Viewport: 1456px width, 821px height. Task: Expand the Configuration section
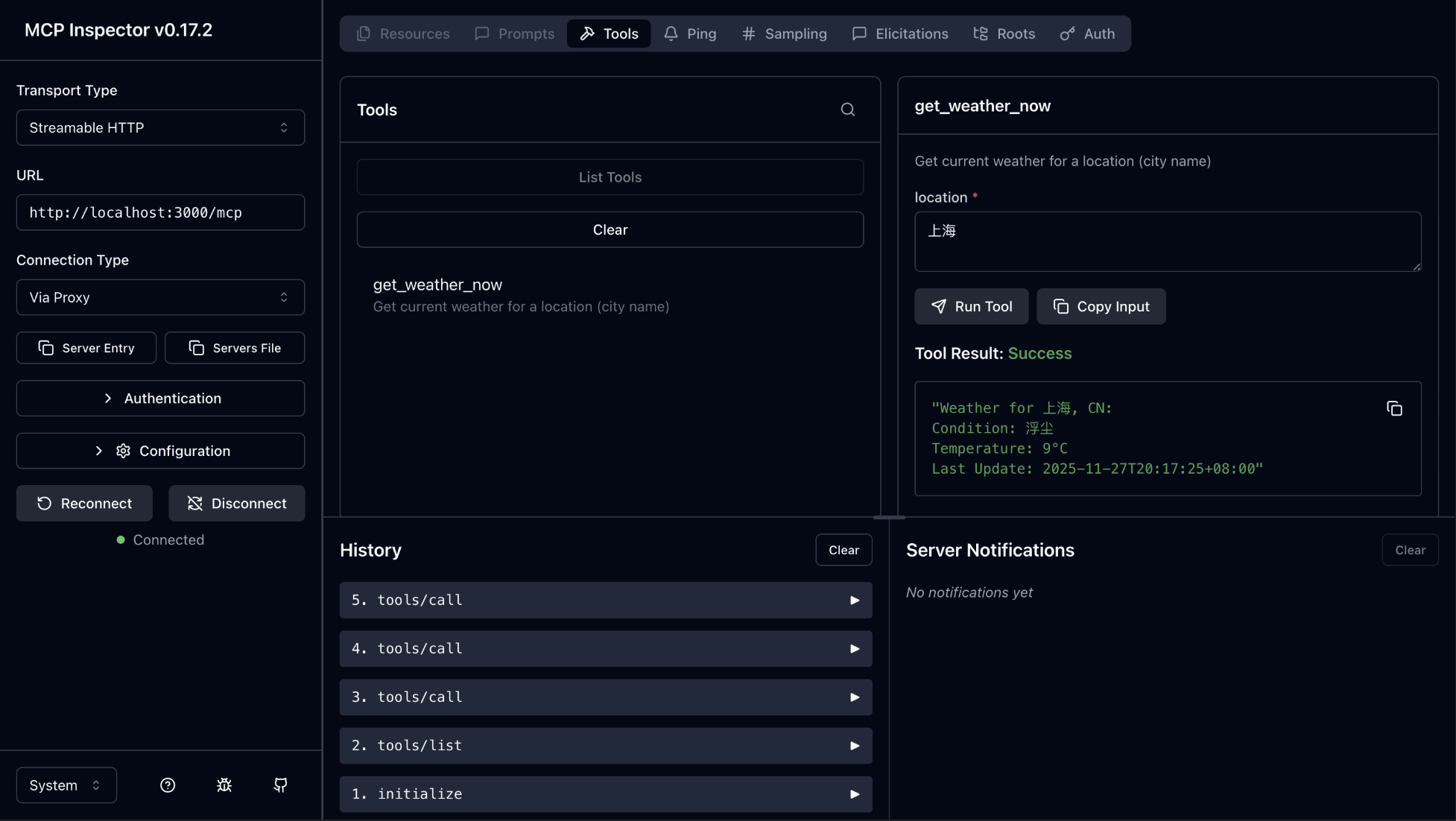(160, 451)
